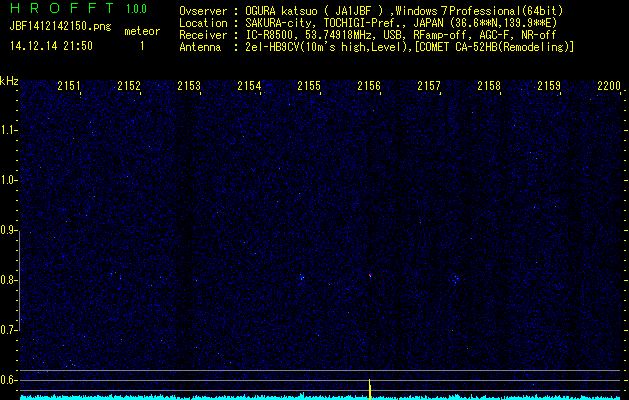The height and width of the screenshot is (400, 629).
Task: Click the 0.8 frequency axis label
Action: tap(8, 280)
